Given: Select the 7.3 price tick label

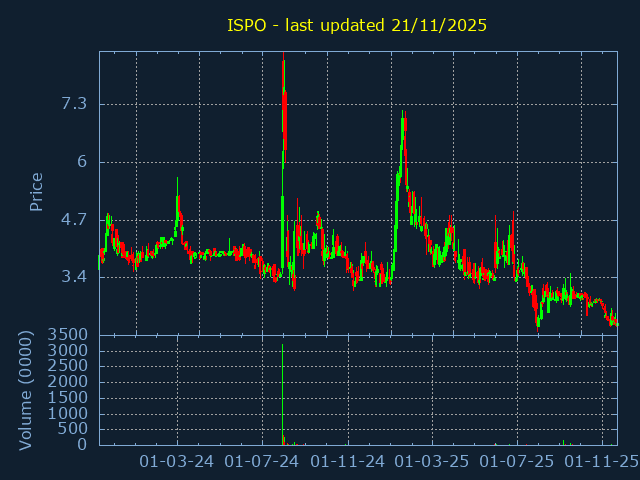Looking at the screenshot, I should [74, 104].
